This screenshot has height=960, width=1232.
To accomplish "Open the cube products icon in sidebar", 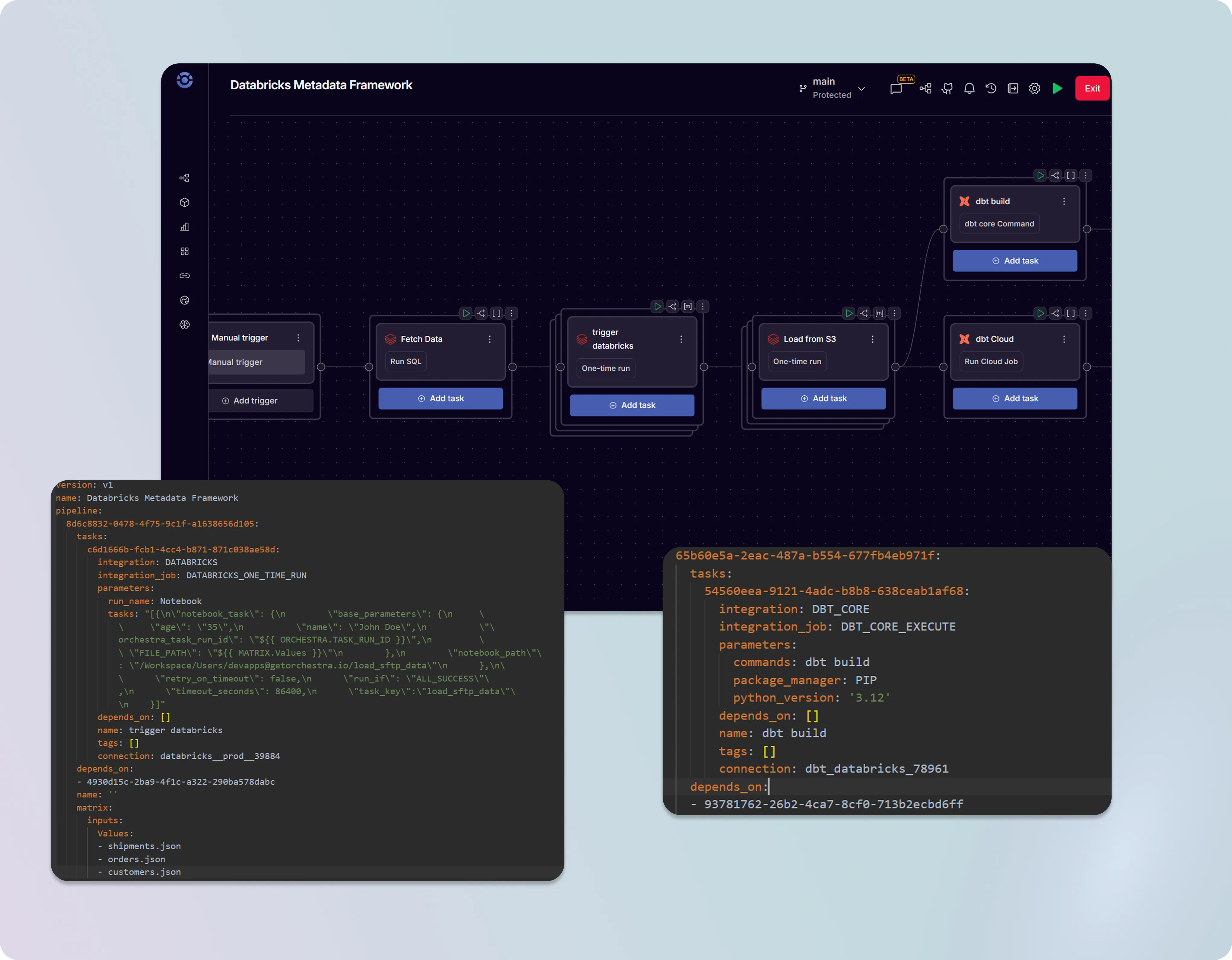I will 184,203.
